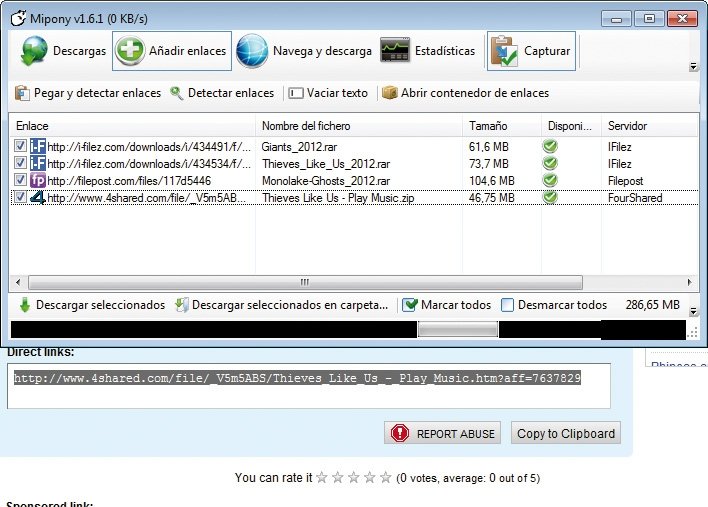708x507 pixels.
Task: Rate the file with the third star
Action: click(354, 477)
